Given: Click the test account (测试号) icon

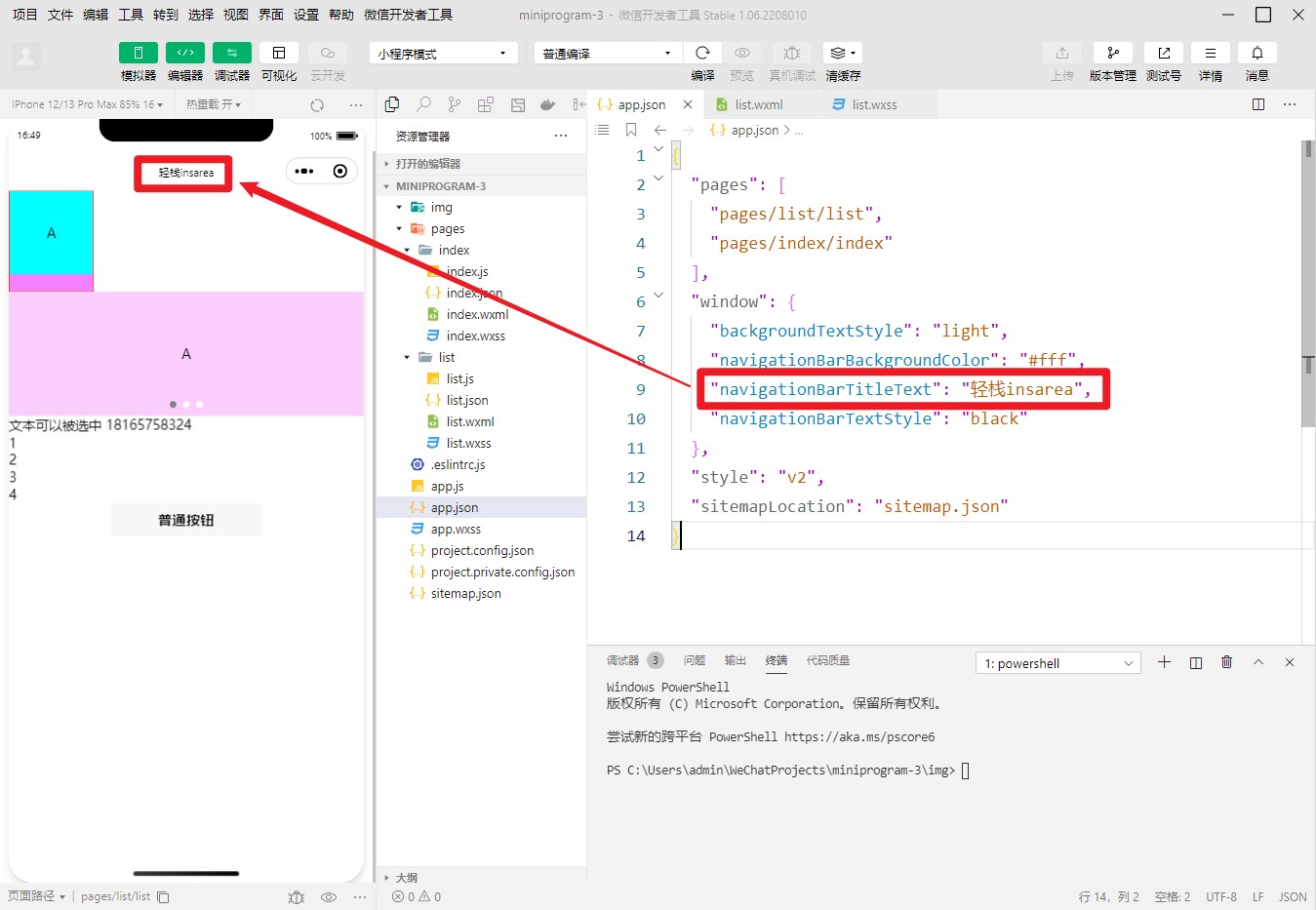Looking at the screenshot, I should [1164, 53].
